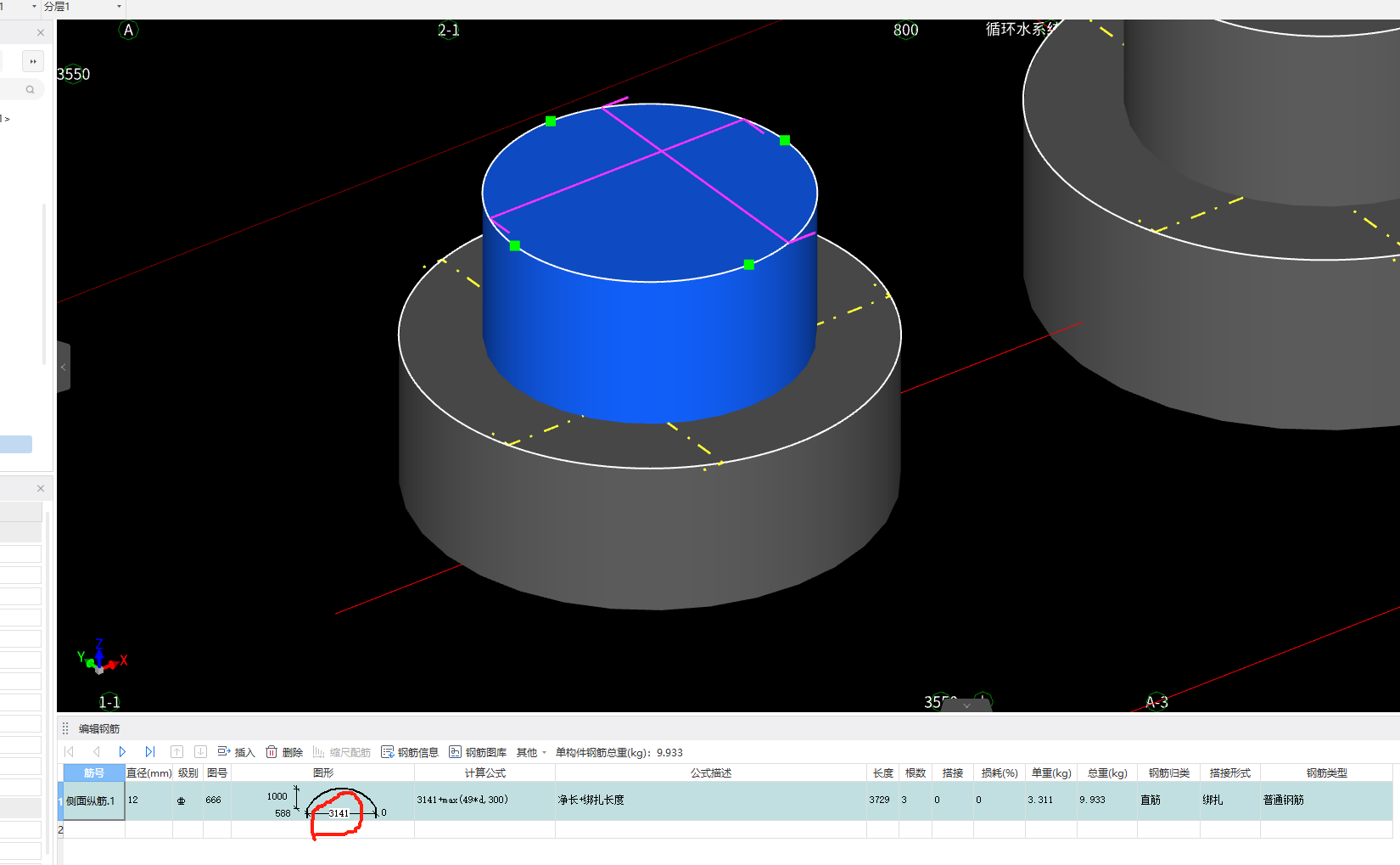1400x865 pixels.
Task: Close the upper left side panel
Action: [41, 32]
